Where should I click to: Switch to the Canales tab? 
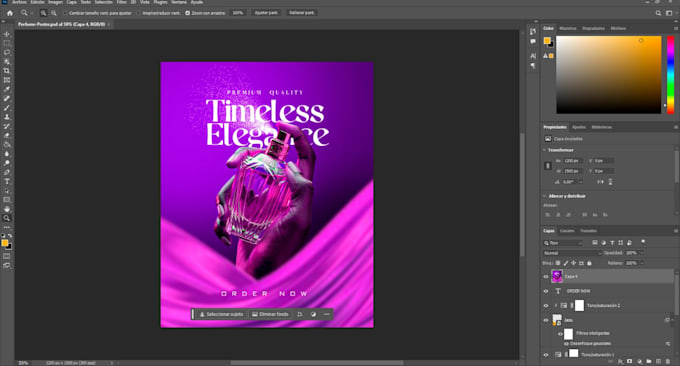tap(567, 231)
